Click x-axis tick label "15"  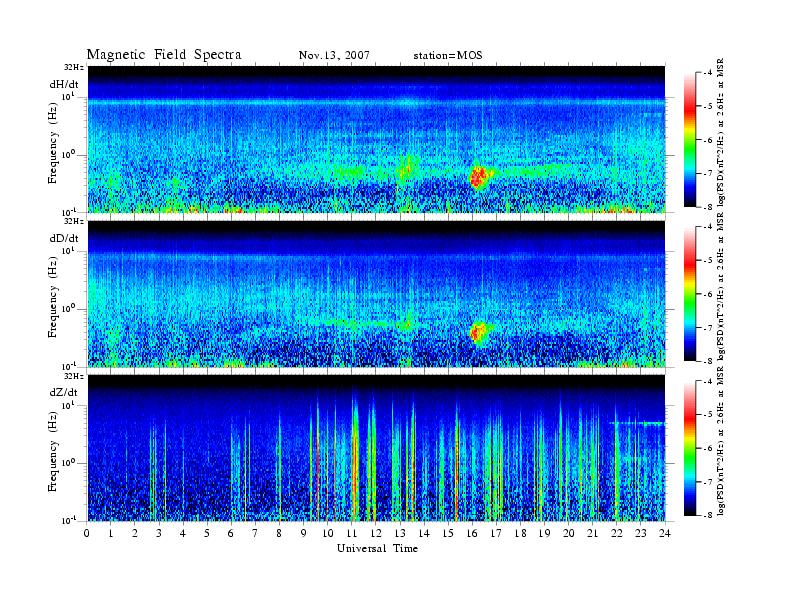(x=448, y=533)
